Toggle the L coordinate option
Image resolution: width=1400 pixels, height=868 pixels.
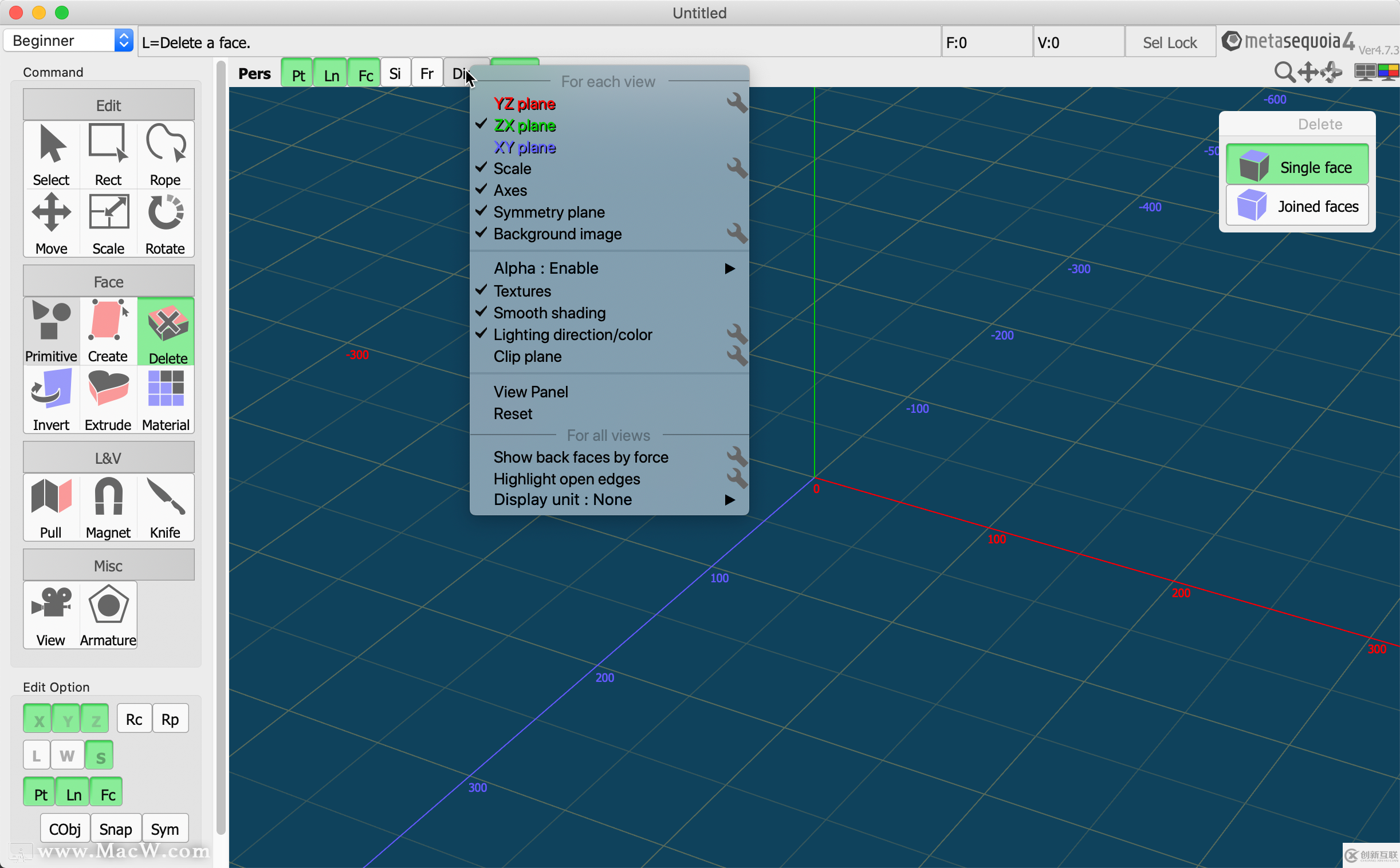tap(37, 755)
